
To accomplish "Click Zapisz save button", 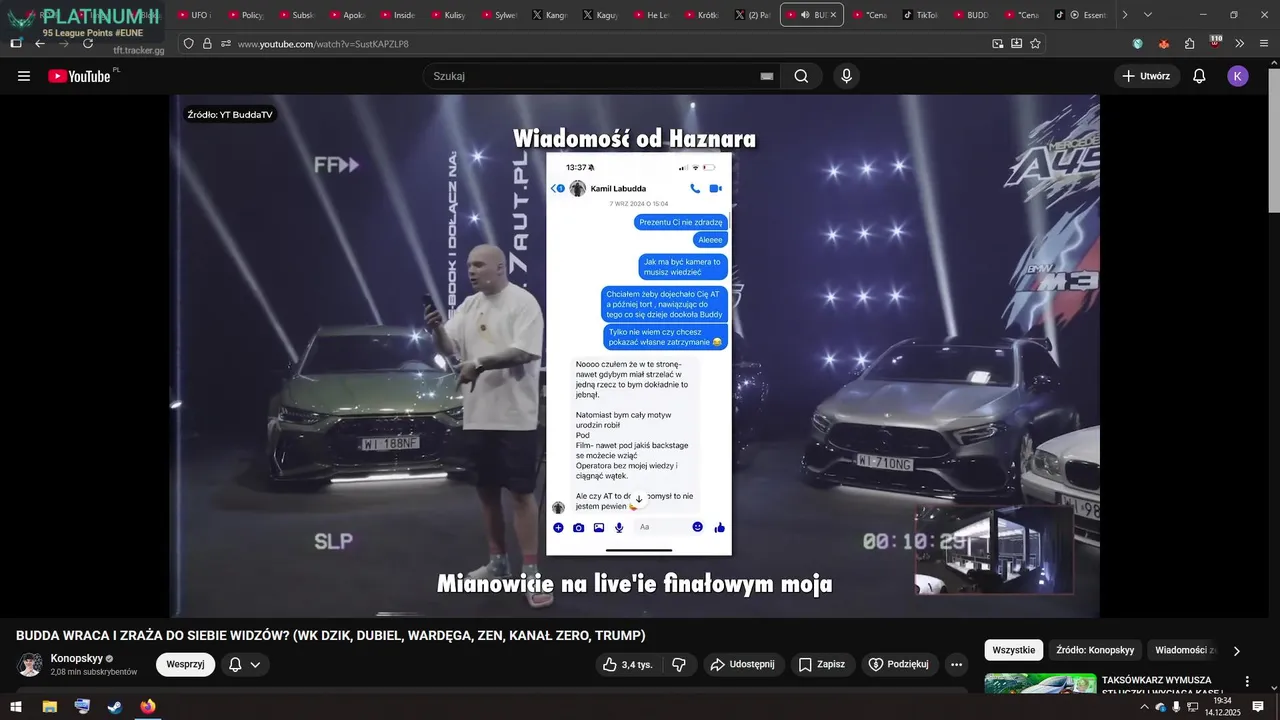I will point(821,664).
